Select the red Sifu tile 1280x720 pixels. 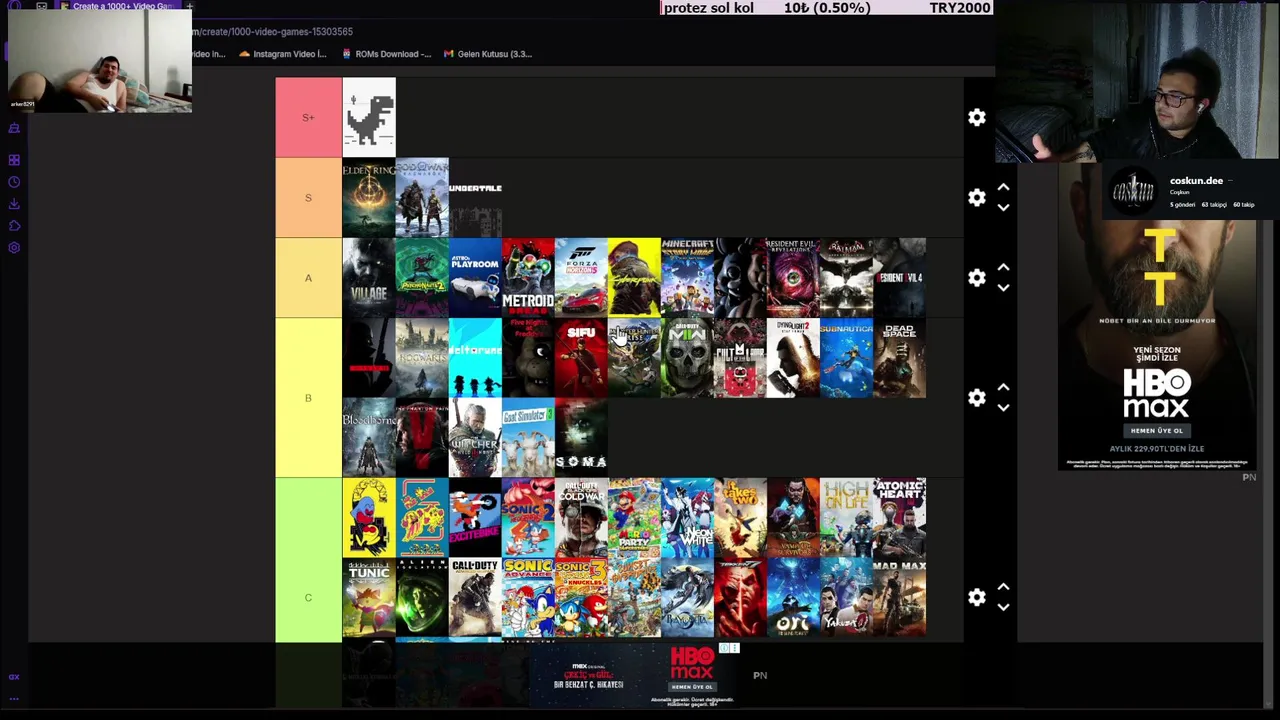(581, 358)
